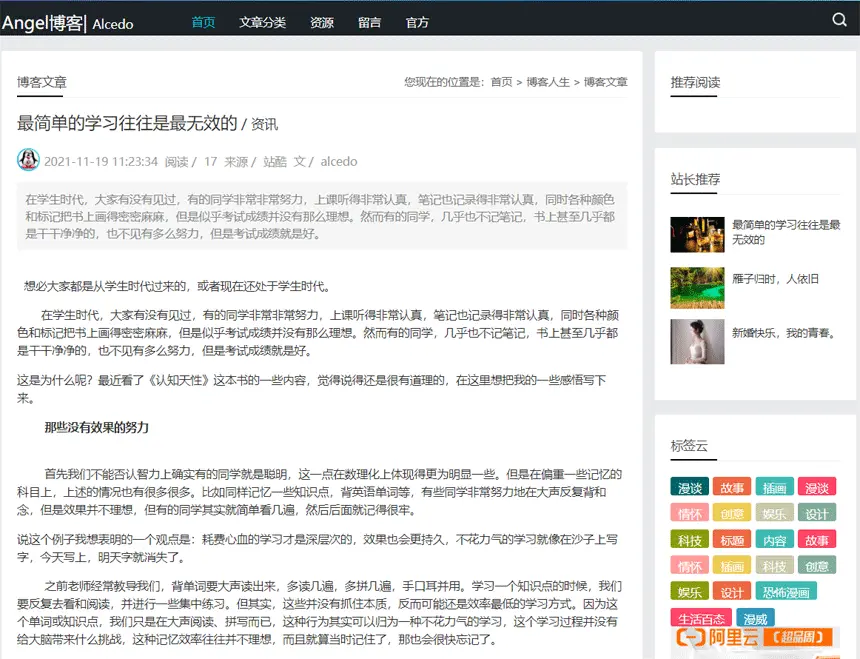The height and width of the screenshot is (659, 860).
Task: Click the Angel博客 site logo
Action: [42, 22]
